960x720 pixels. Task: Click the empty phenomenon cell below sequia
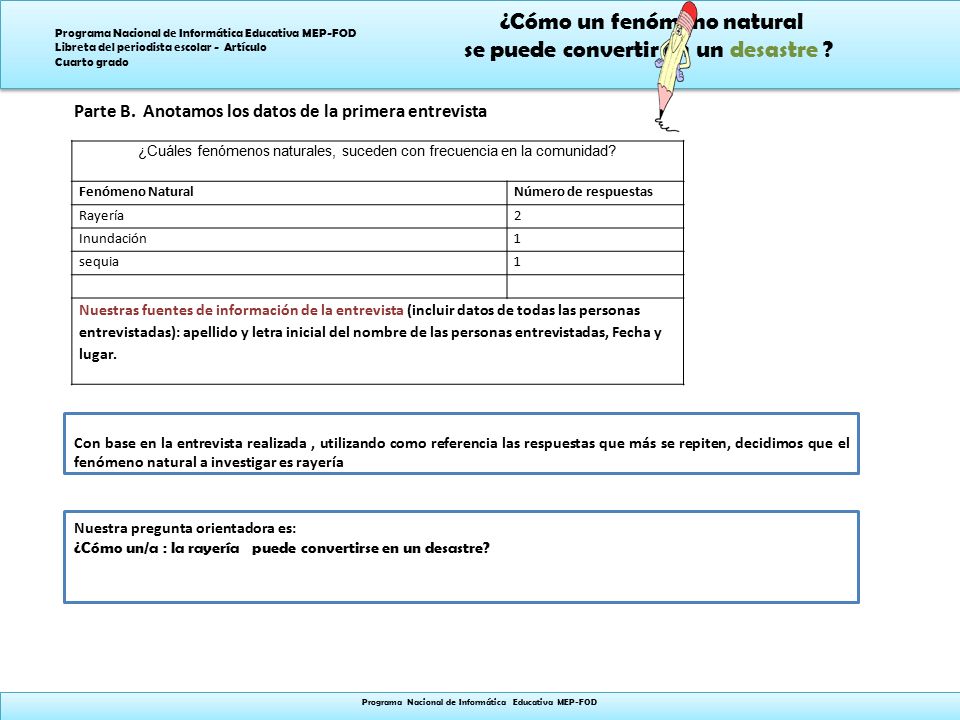click(289, 286)
